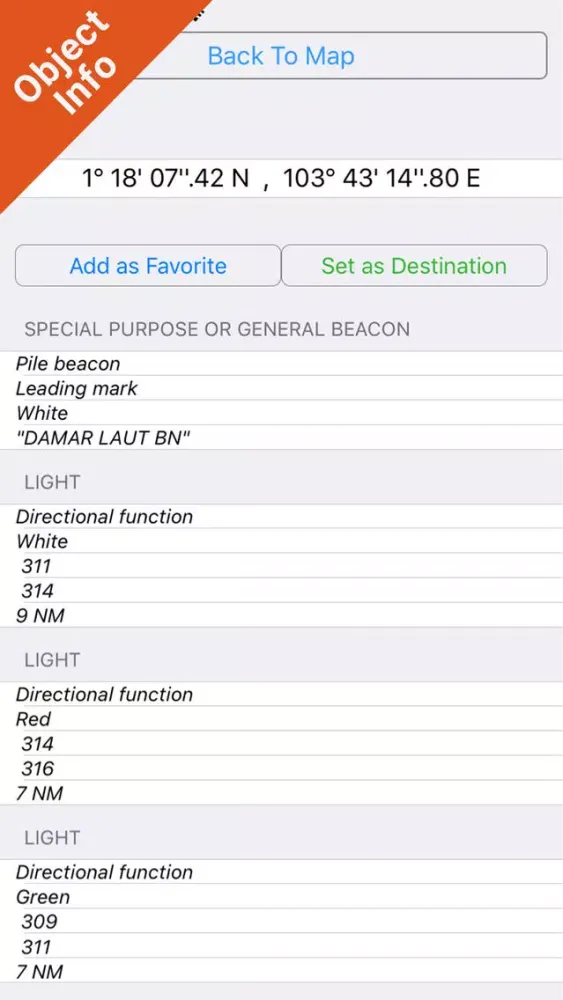Screen dimensions: 563x1000
Task: Tap the Special Purpose or General Beacon header
Action: tap(217, 329)
